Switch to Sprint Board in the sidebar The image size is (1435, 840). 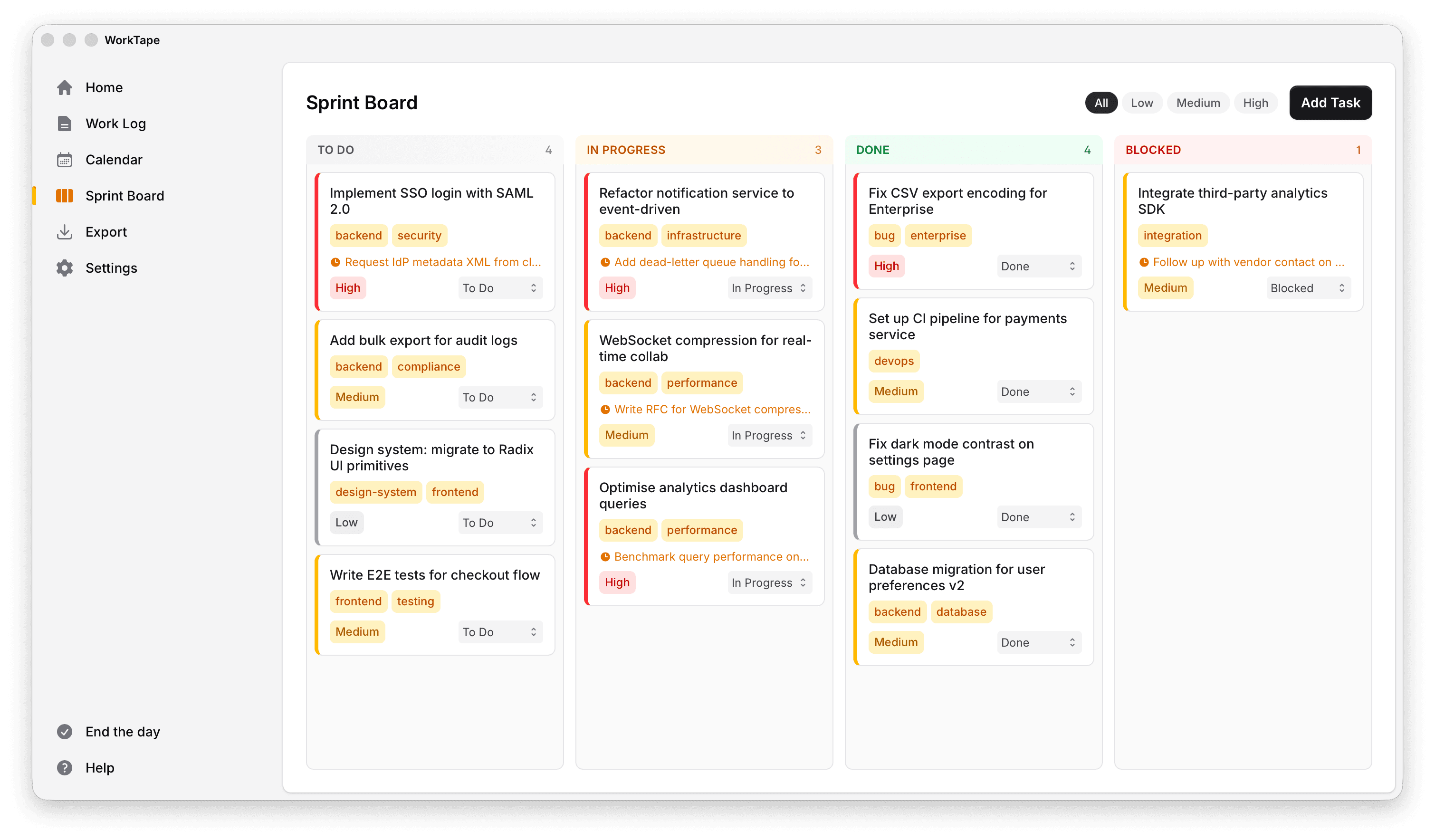coord(124,195)
